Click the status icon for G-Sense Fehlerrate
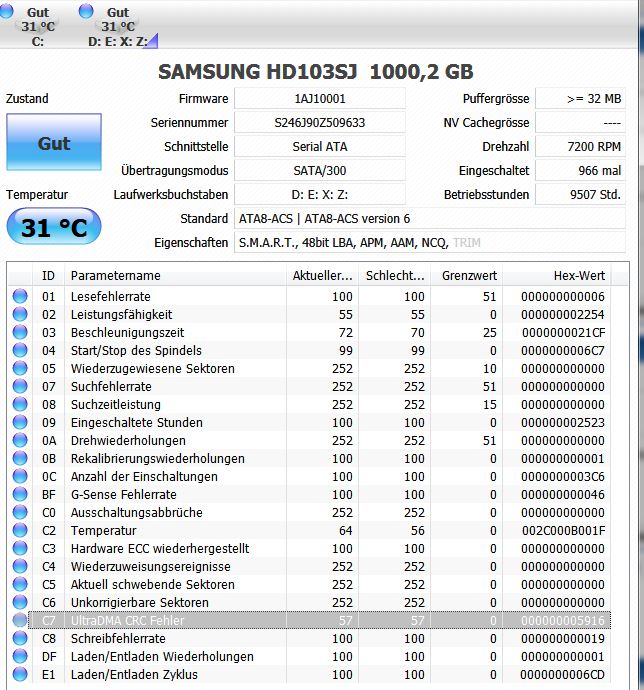 pos(20,495)
